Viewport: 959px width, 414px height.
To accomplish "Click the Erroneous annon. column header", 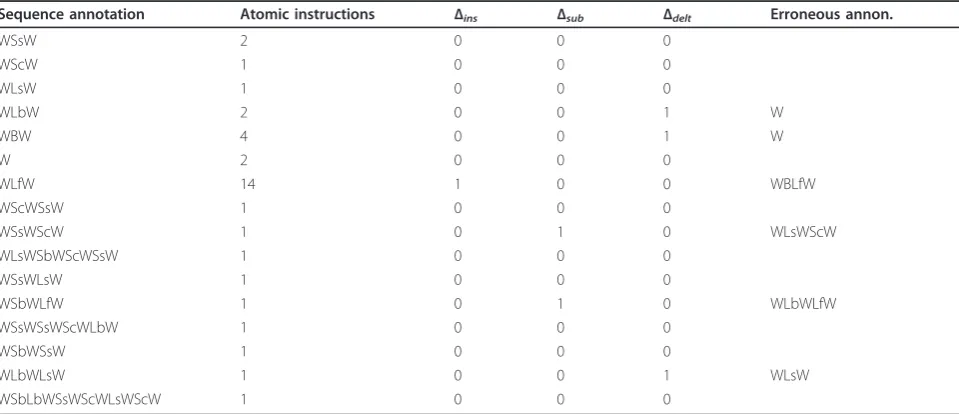I will [x=832, y=14].
